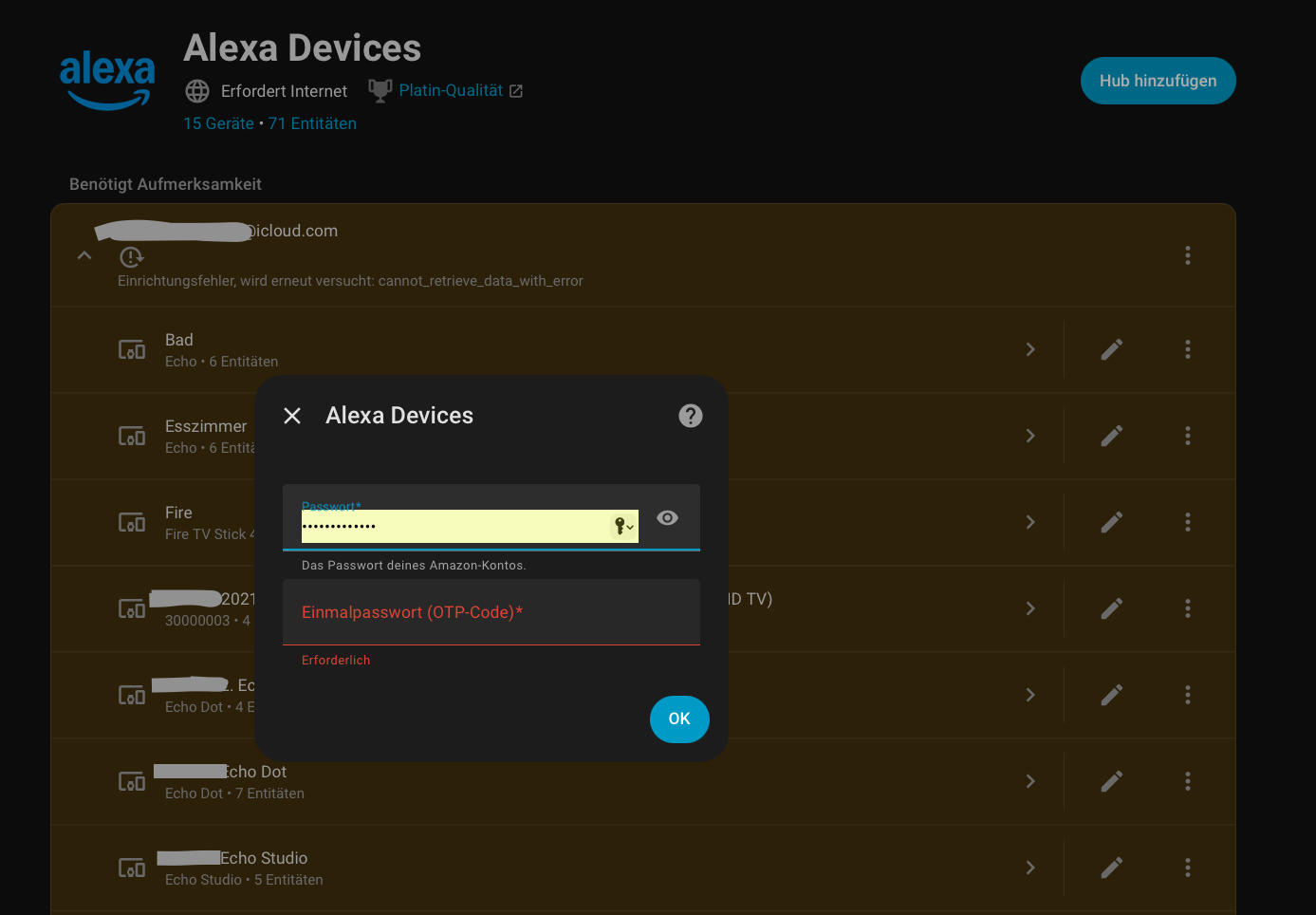Viewport: 1316px width, 915px height.
Task: Click the Hub hinzufügen button
Action: 1158,81
